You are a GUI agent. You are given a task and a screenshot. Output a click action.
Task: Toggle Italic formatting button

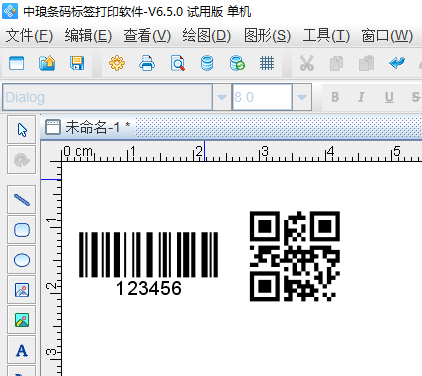coord(361,97)
